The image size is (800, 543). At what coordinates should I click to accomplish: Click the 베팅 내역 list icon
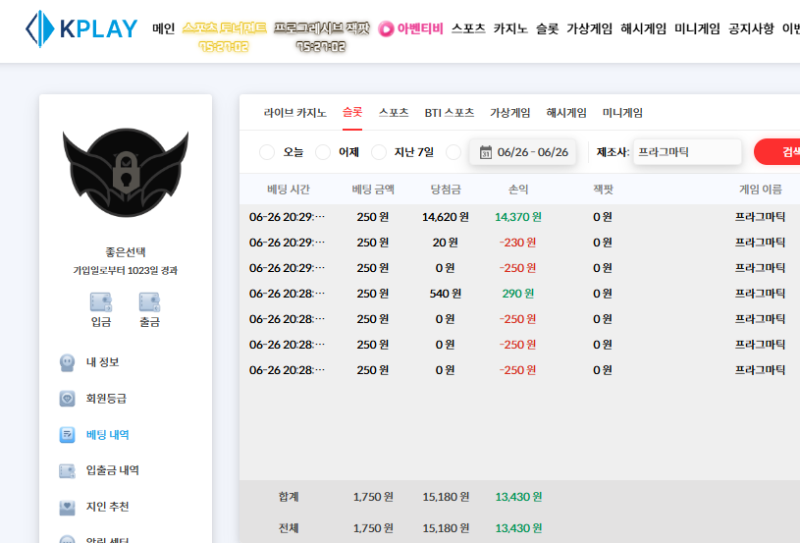click(67, 435)
